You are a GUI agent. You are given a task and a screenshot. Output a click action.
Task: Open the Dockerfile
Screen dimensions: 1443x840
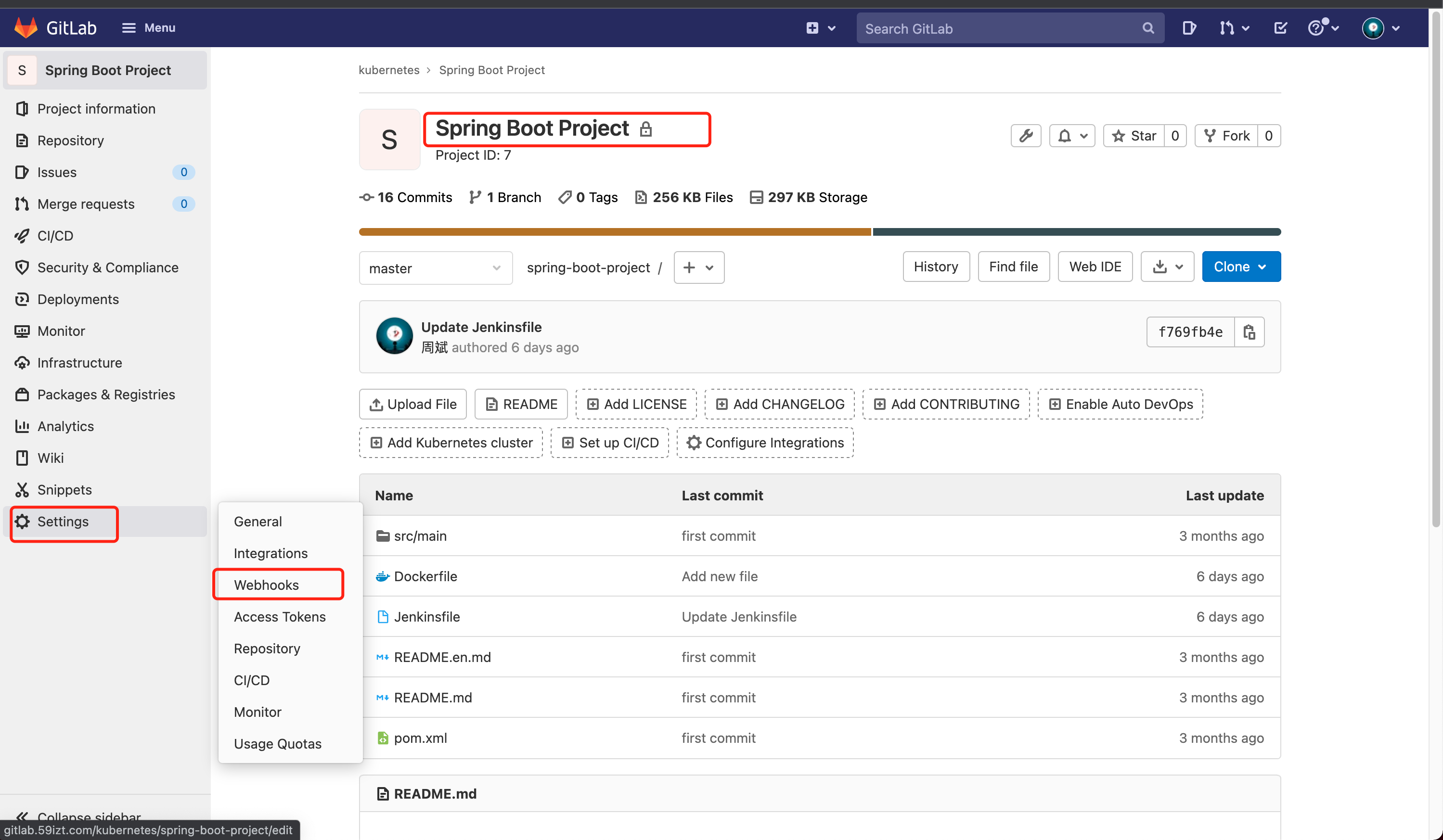pyautogui.click(x=425, y=576)
